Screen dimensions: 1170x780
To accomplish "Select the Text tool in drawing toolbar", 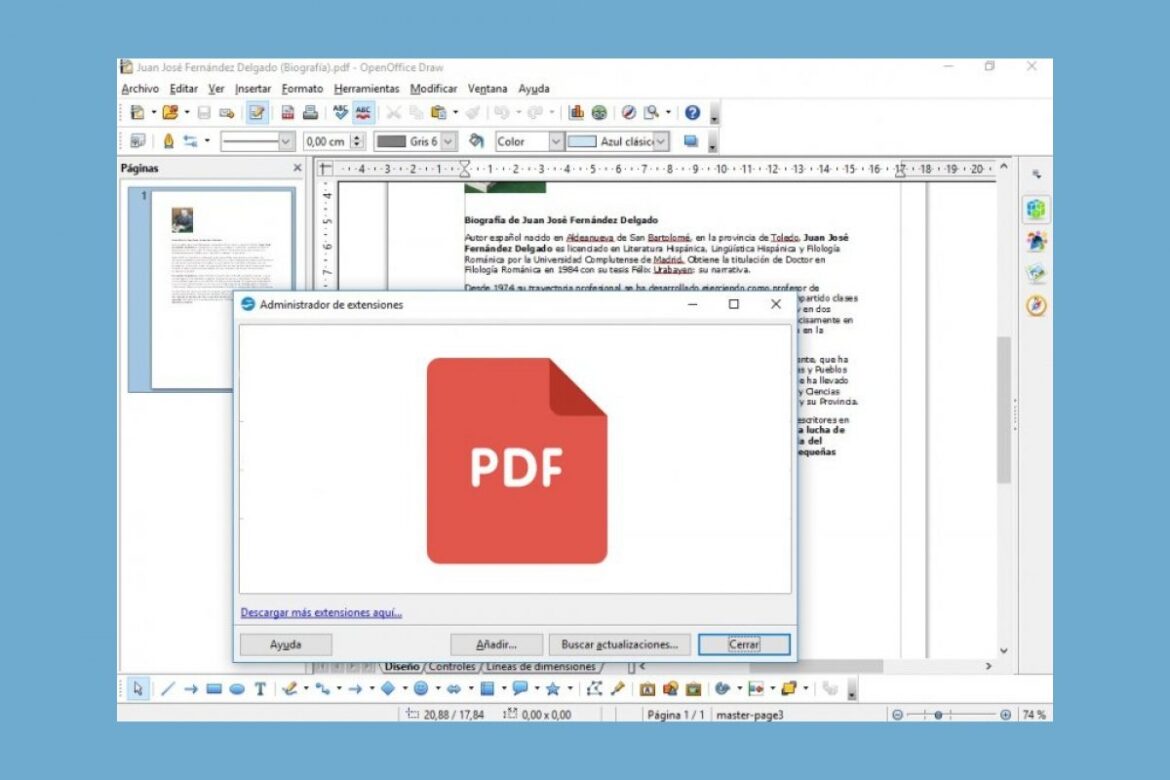I will pyautogui.click(x=260, y=689).
